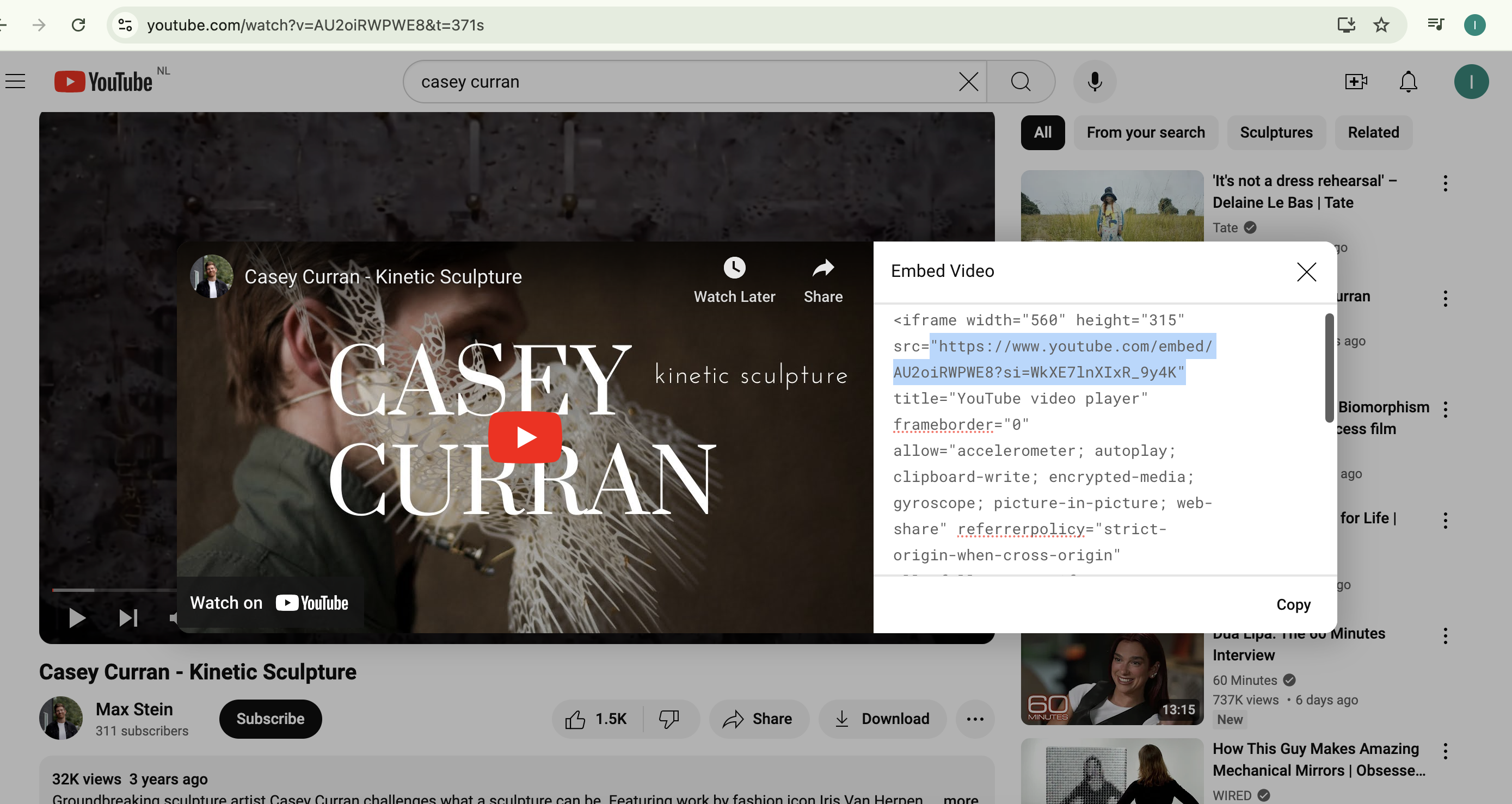Select the Sculptures chip
This screenshot has height=804, width=1512.
pos(1276,133)
